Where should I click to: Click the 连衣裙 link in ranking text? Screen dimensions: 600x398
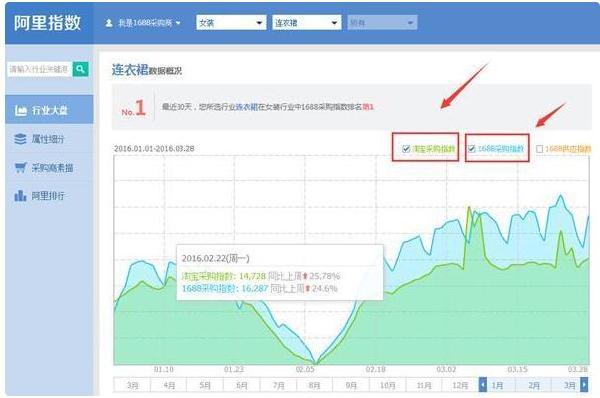(x=246, y=107)
